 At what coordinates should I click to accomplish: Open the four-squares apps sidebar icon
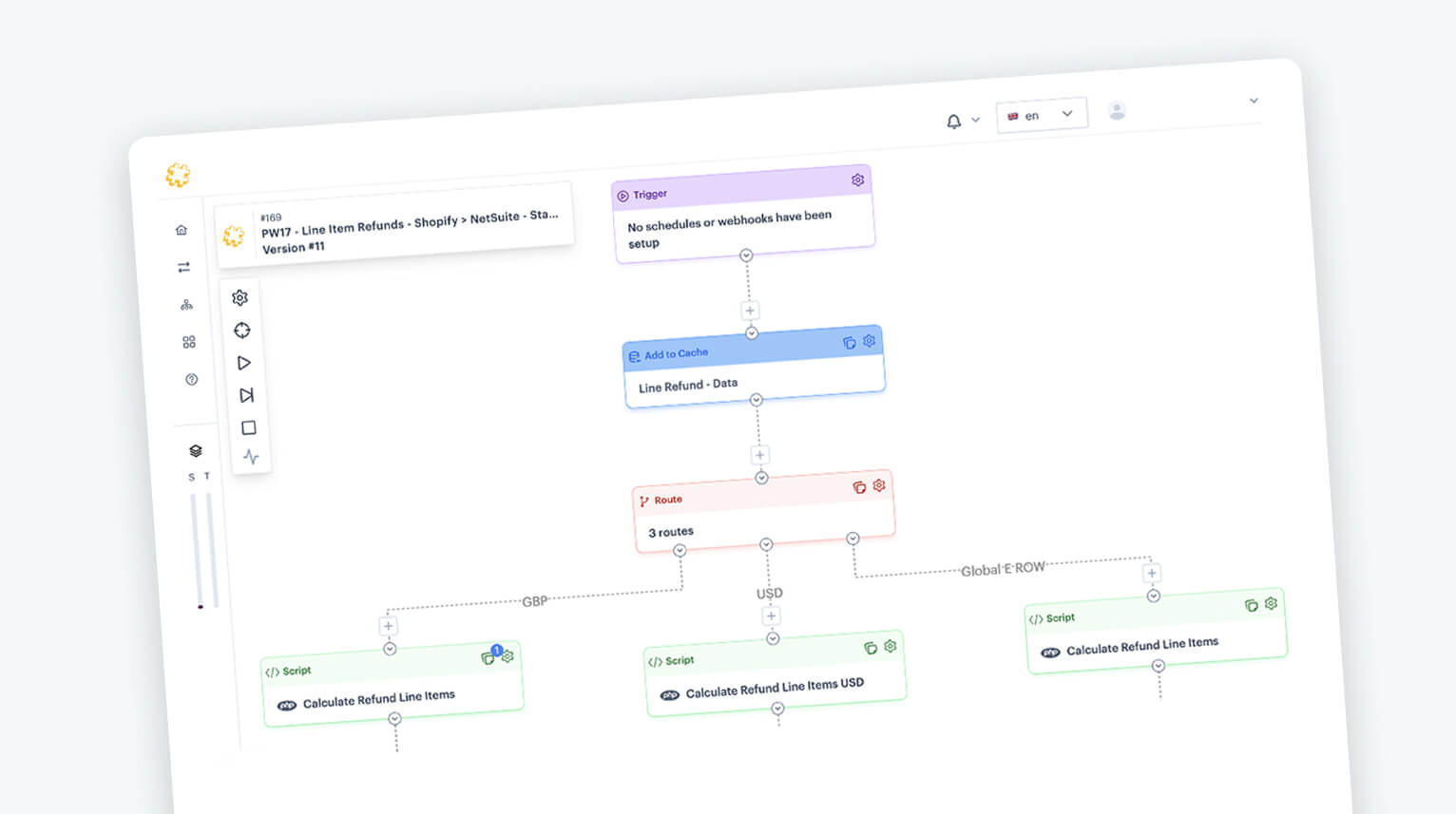[189, 342]
